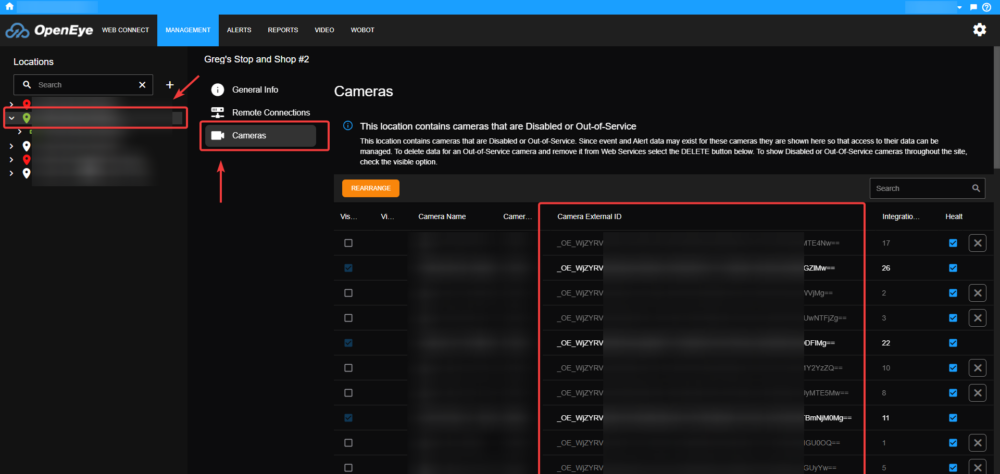Click the magnifier icon in Locations search
Screen dimensions: 1000x474
27,84
